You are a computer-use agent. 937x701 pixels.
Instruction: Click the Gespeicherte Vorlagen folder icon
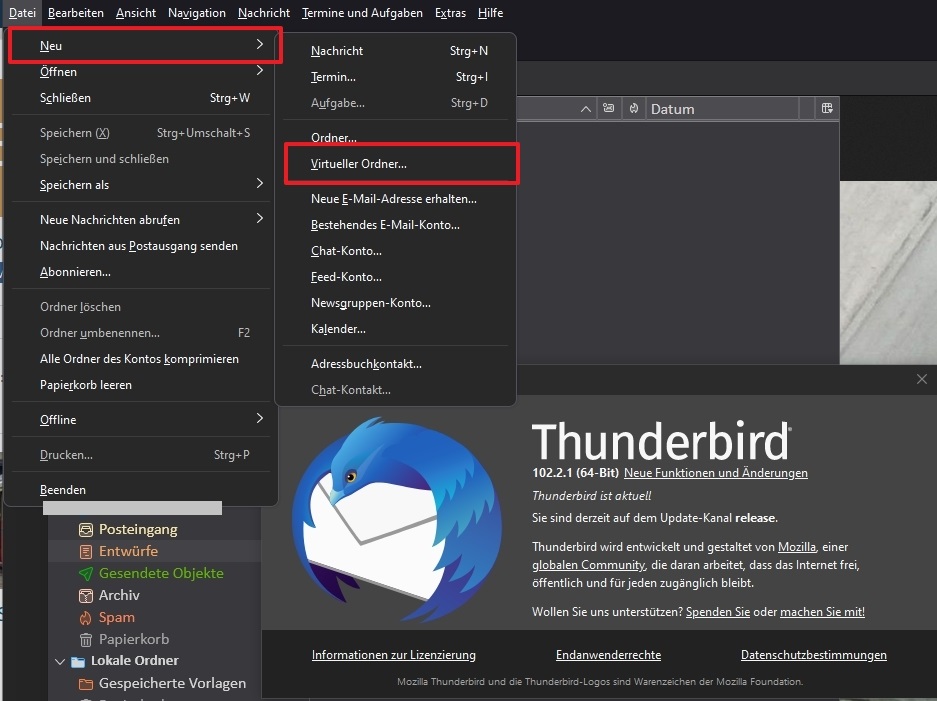coord(86,684)
